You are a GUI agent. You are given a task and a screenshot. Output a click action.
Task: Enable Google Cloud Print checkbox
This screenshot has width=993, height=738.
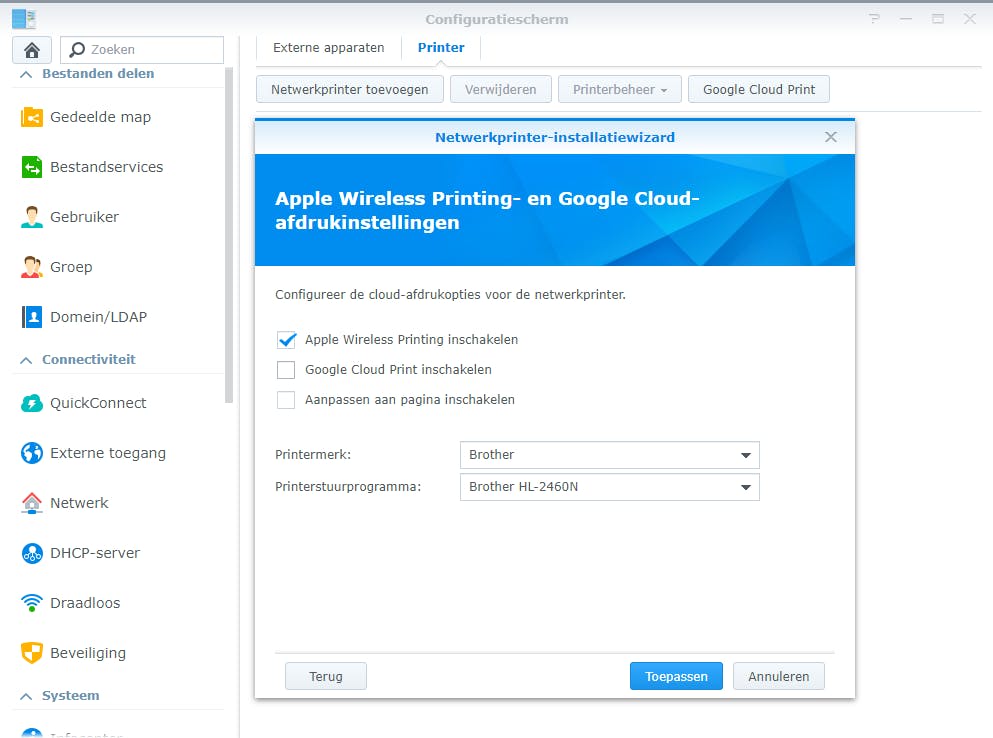tap(286, 370)
